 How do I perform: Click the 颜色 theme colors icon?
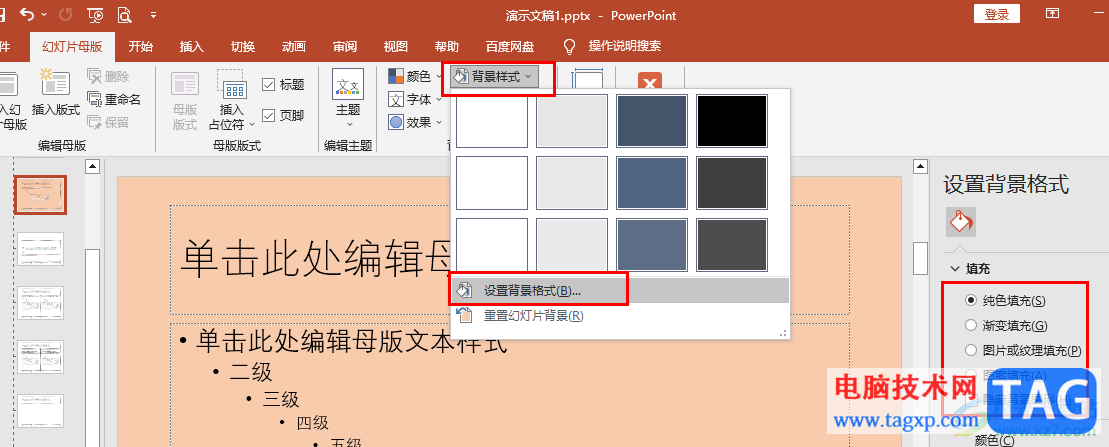pos(396,76)
